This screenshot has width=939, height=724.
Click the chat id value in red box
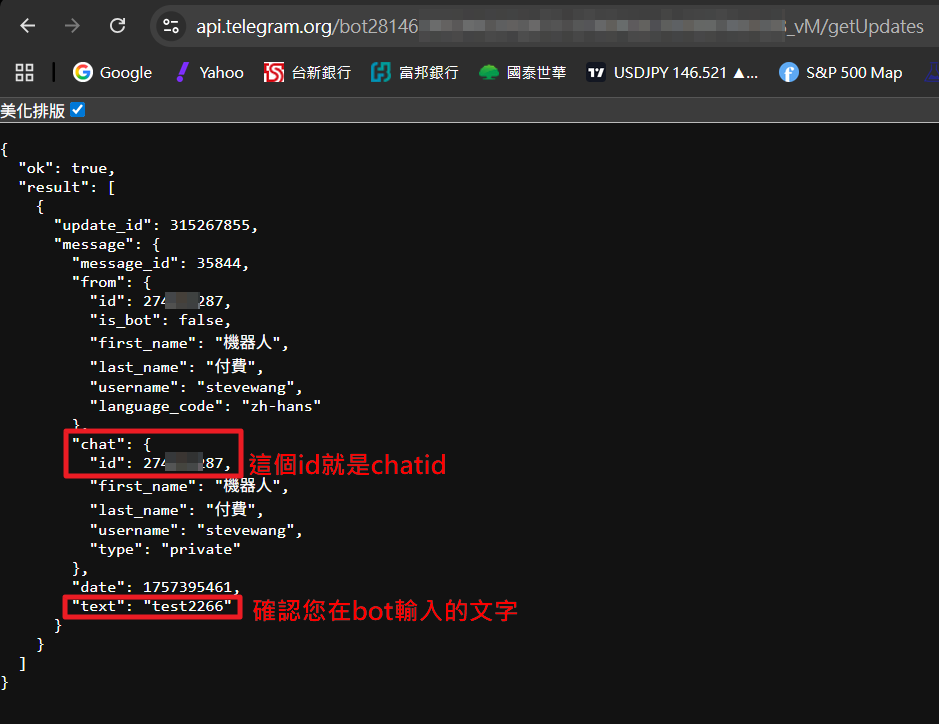(187, 463)
